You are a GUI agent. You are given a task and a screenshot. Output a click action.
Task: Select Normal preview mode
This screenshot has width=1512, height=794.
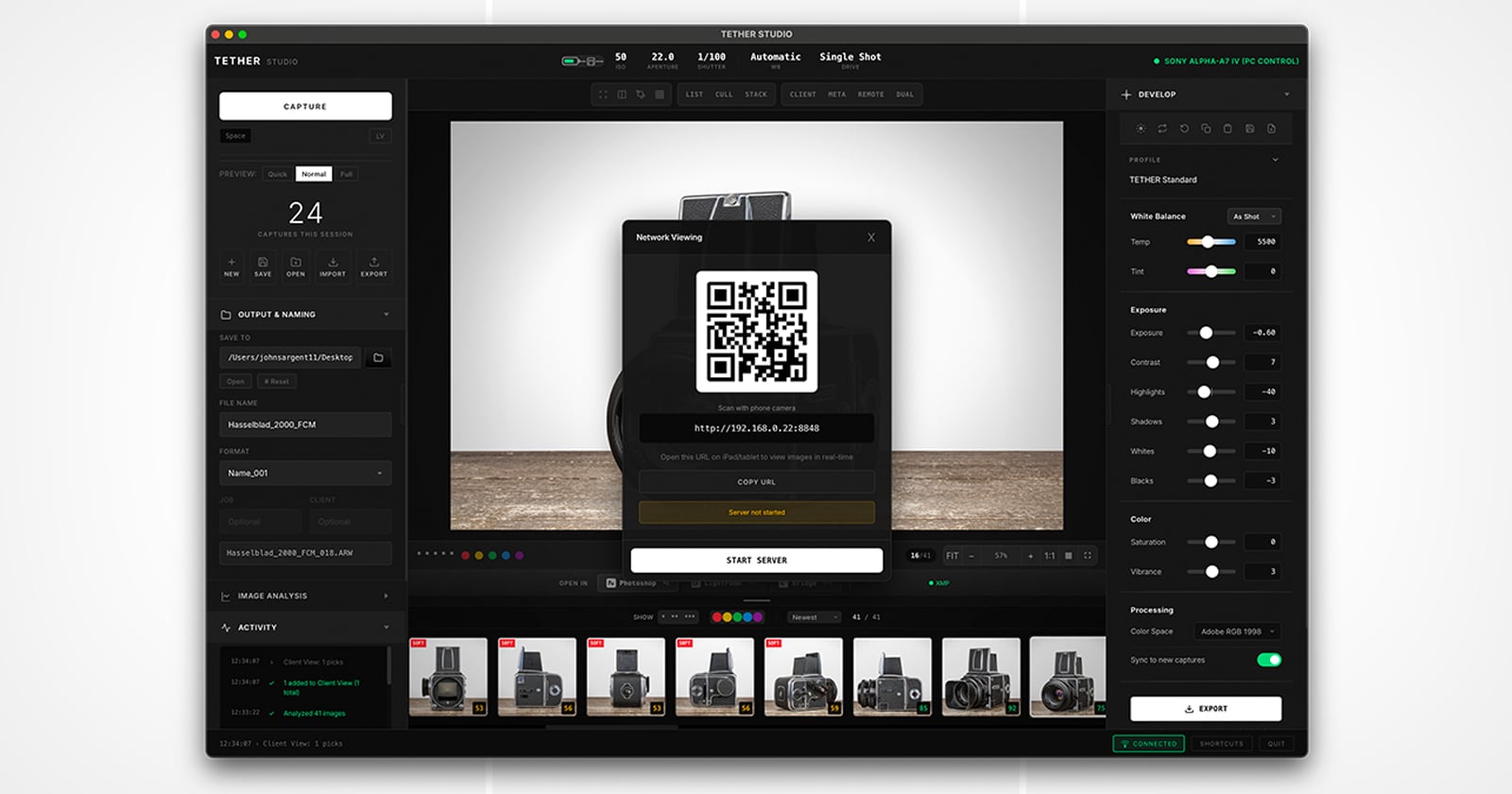[314, 174]
